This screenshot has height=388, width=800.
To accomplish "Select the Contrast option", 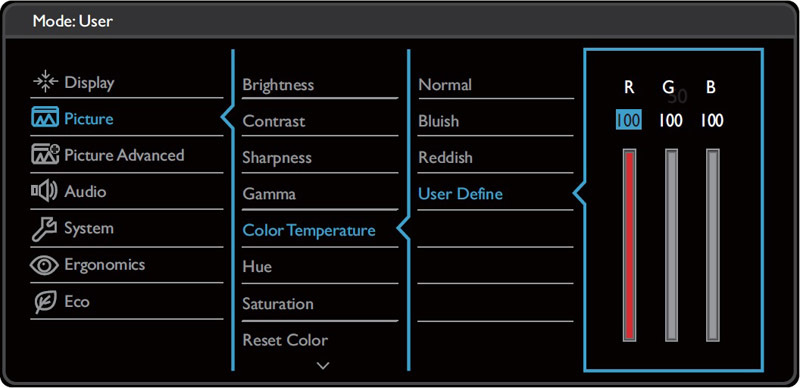I will click(273, 122).
